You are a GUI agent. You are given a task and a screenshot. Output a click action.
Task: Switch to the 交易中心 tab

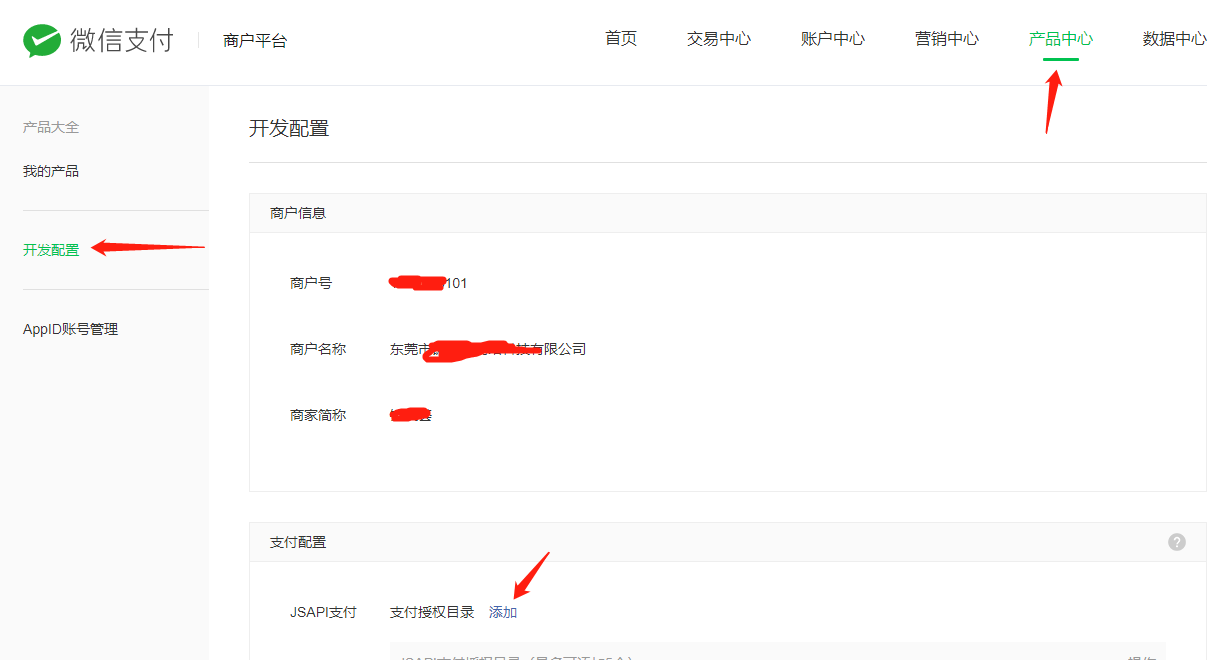(x=718, y=39)
